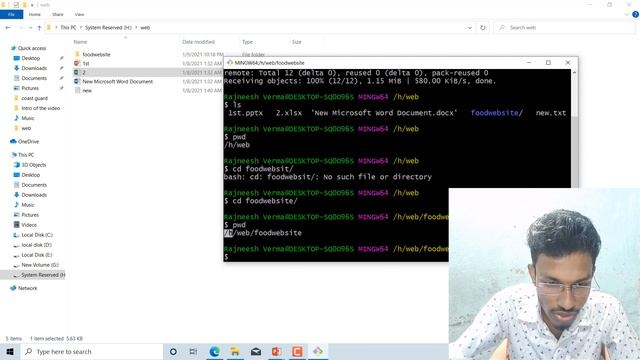640x360 pixels.
Task: Open pinned Documents under Quick access
Action: (x=34, y=78)
